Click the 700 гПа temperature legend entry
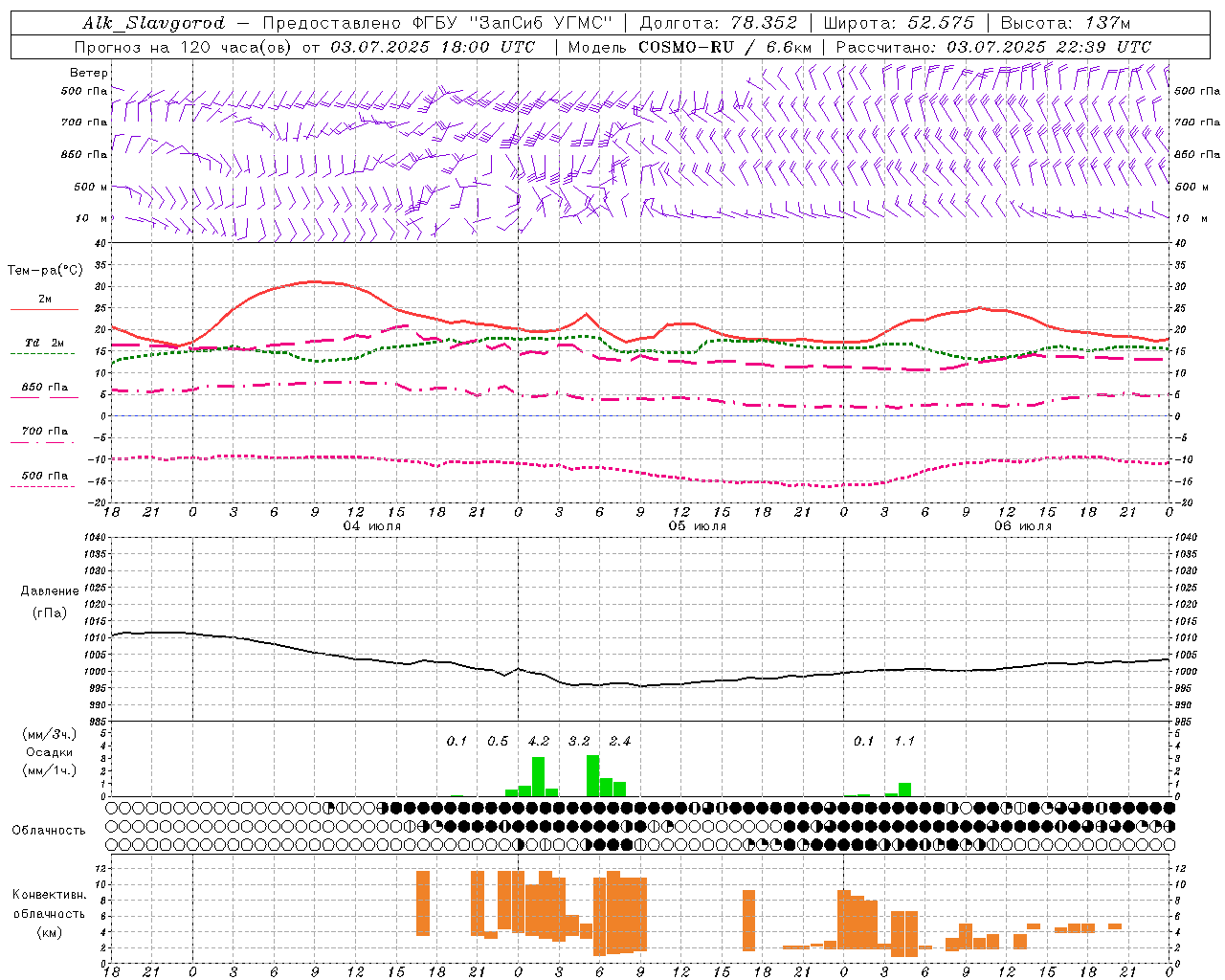The width and height of the screenshot is (1225, 980). click(x=45, y=432)
